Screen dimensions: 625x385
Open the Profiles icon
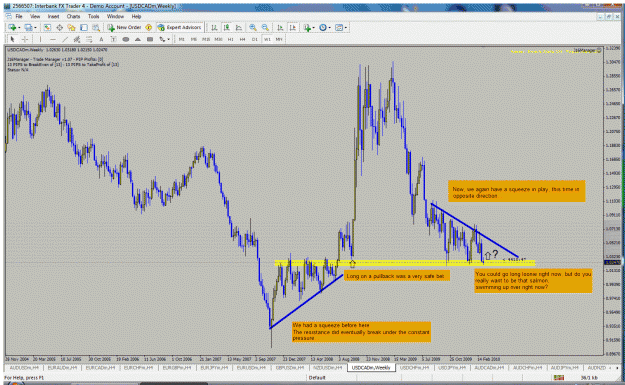(28, 28)
